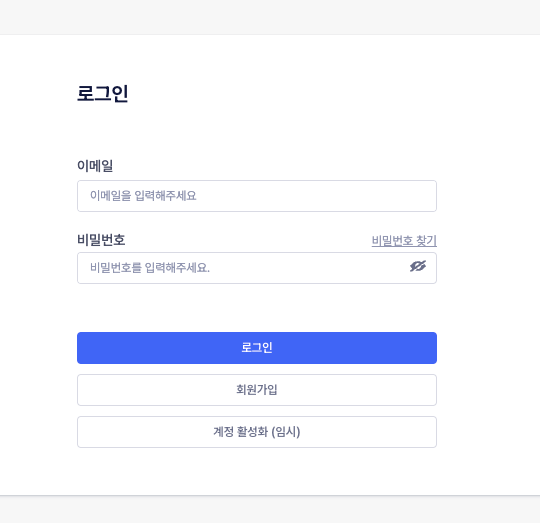540x523 pixels.
Task: Click the 이메일 field label
Action: pos(95,166)
